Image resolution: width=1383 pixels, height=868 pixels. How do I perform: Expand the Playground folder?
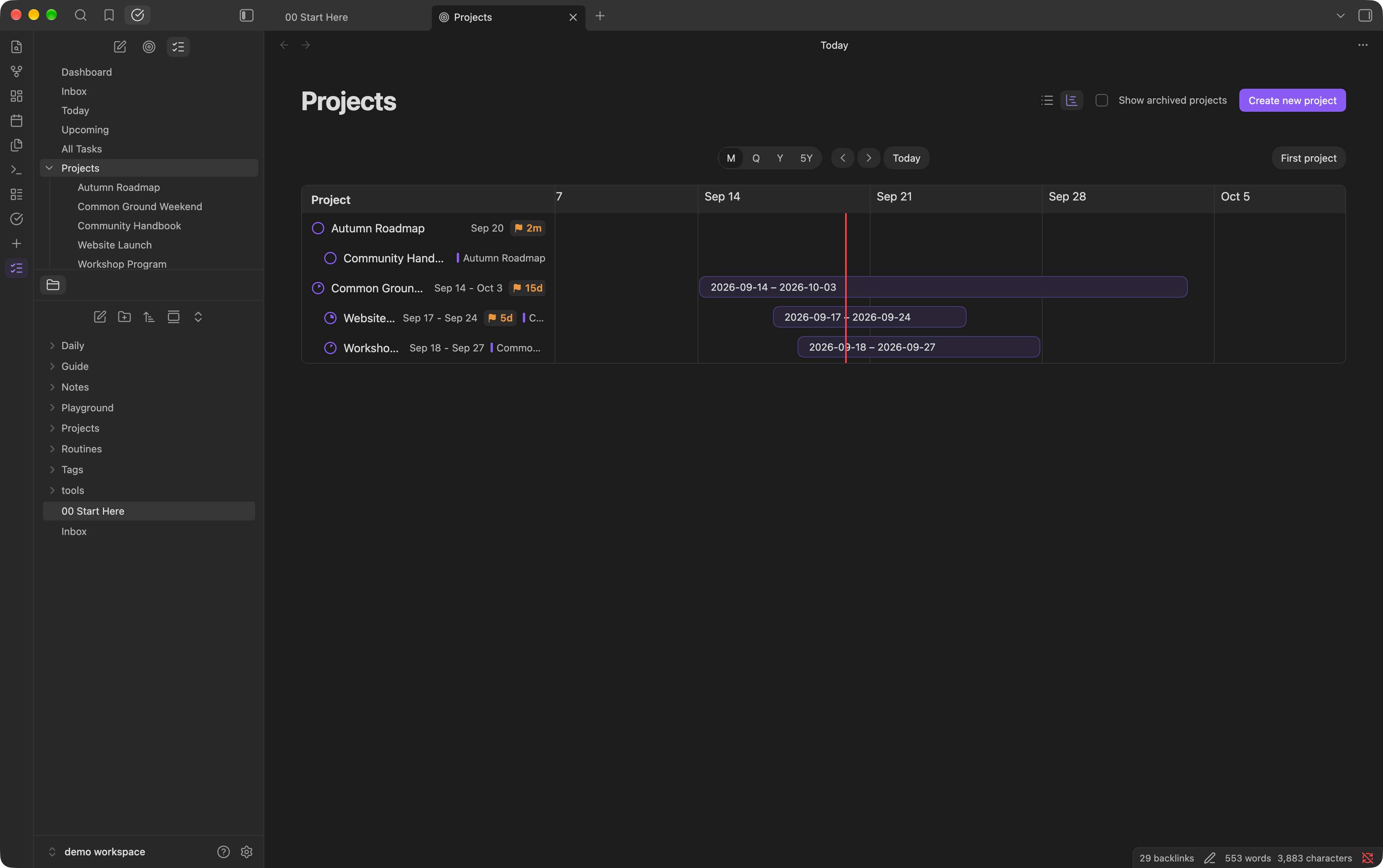[x=52, y=407]
